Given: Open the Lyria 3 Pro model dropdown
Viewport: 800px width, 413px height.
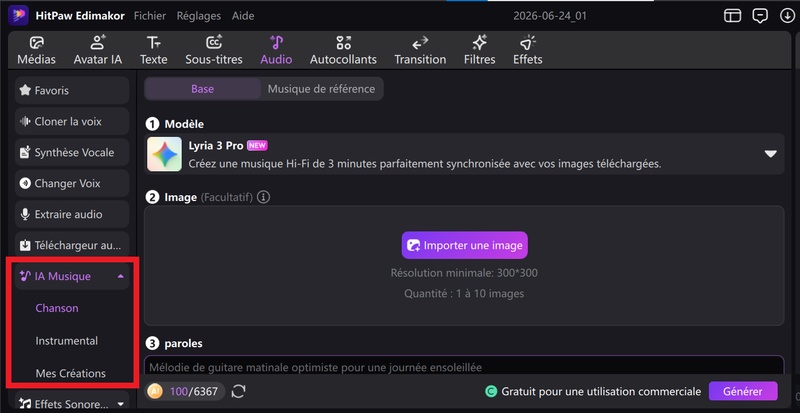Looking at the screenshot, I should [x=770, y=154].
